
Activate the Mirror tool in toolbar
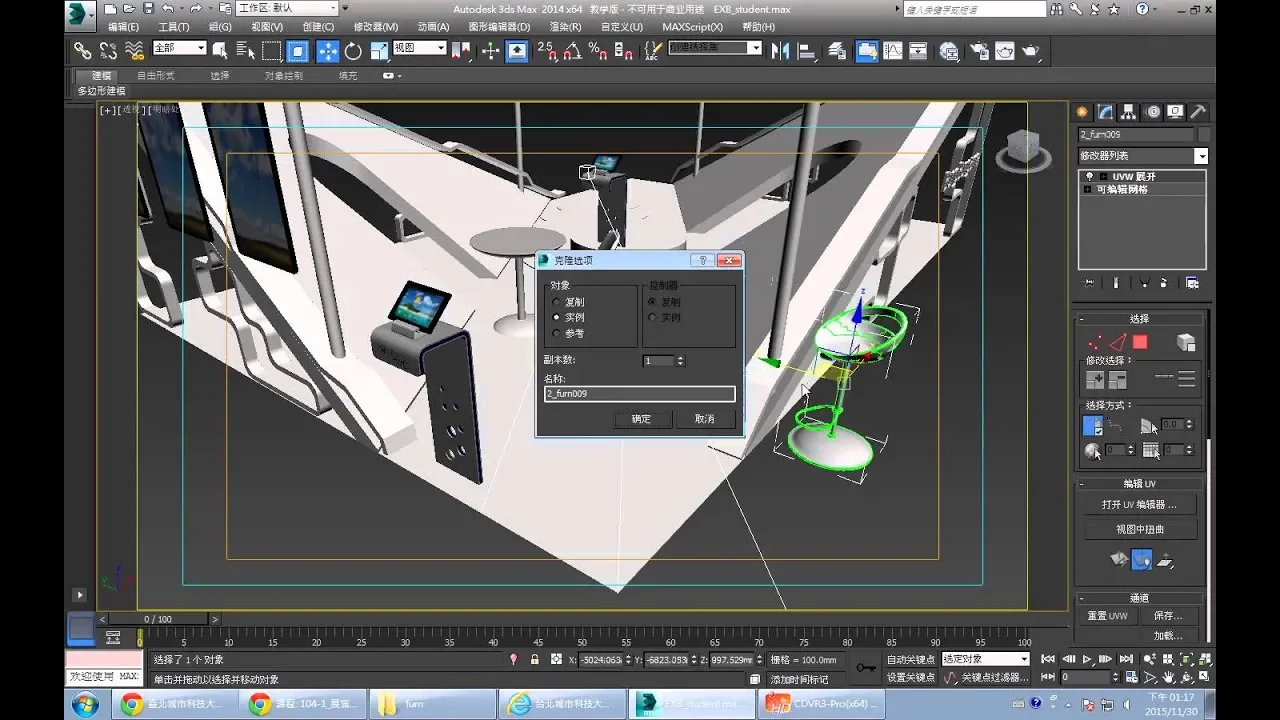pos(781,51)
